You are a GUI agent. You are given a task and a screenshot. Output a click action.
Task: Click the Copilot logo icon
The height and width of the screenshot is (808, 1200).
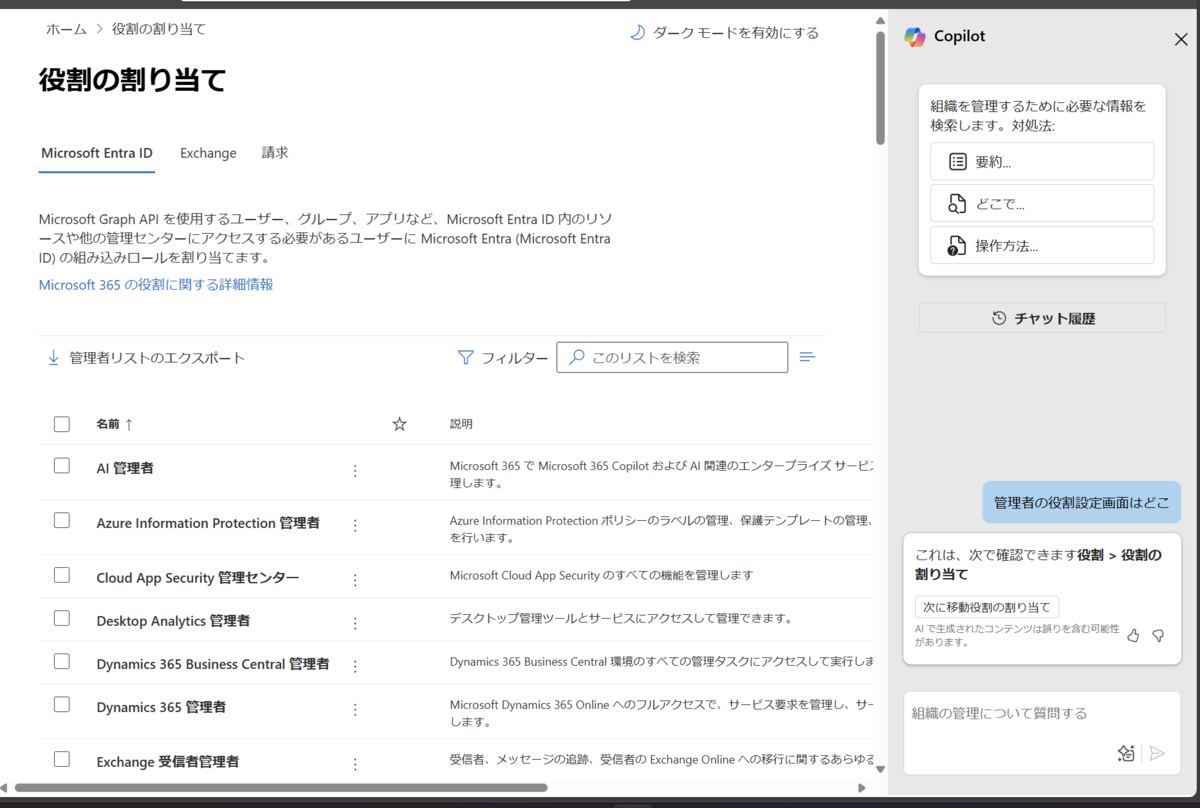point(915,36)
